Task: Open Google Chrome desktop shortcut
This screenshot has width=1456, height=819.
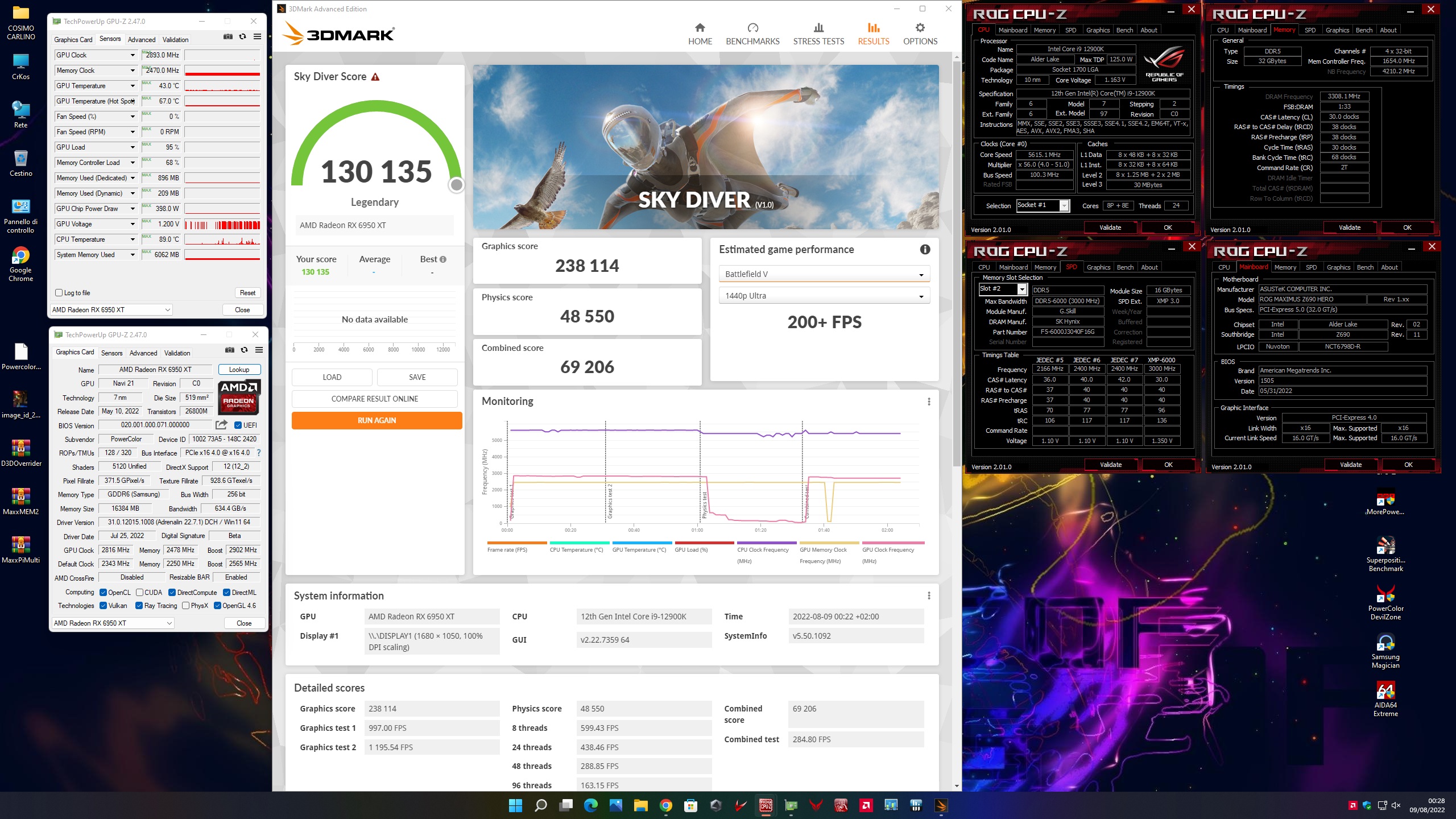Action: pos(21,264)
